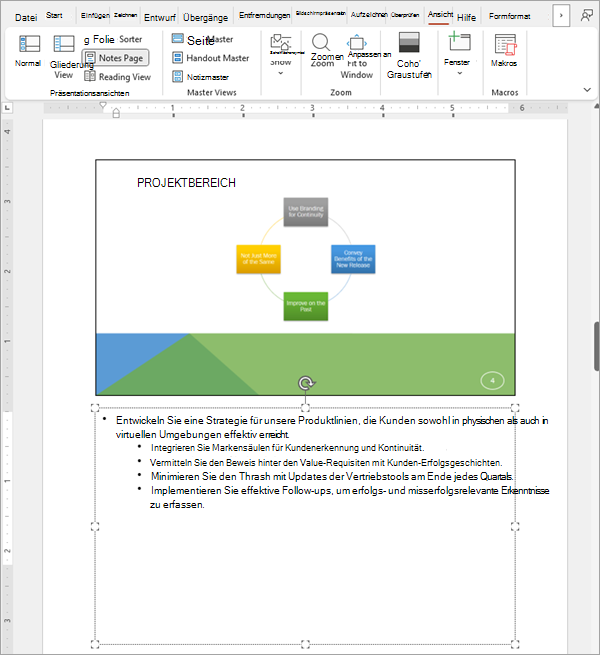Click the Präsentationsansichten group label

pyautogui.click(x=89, y=93)
